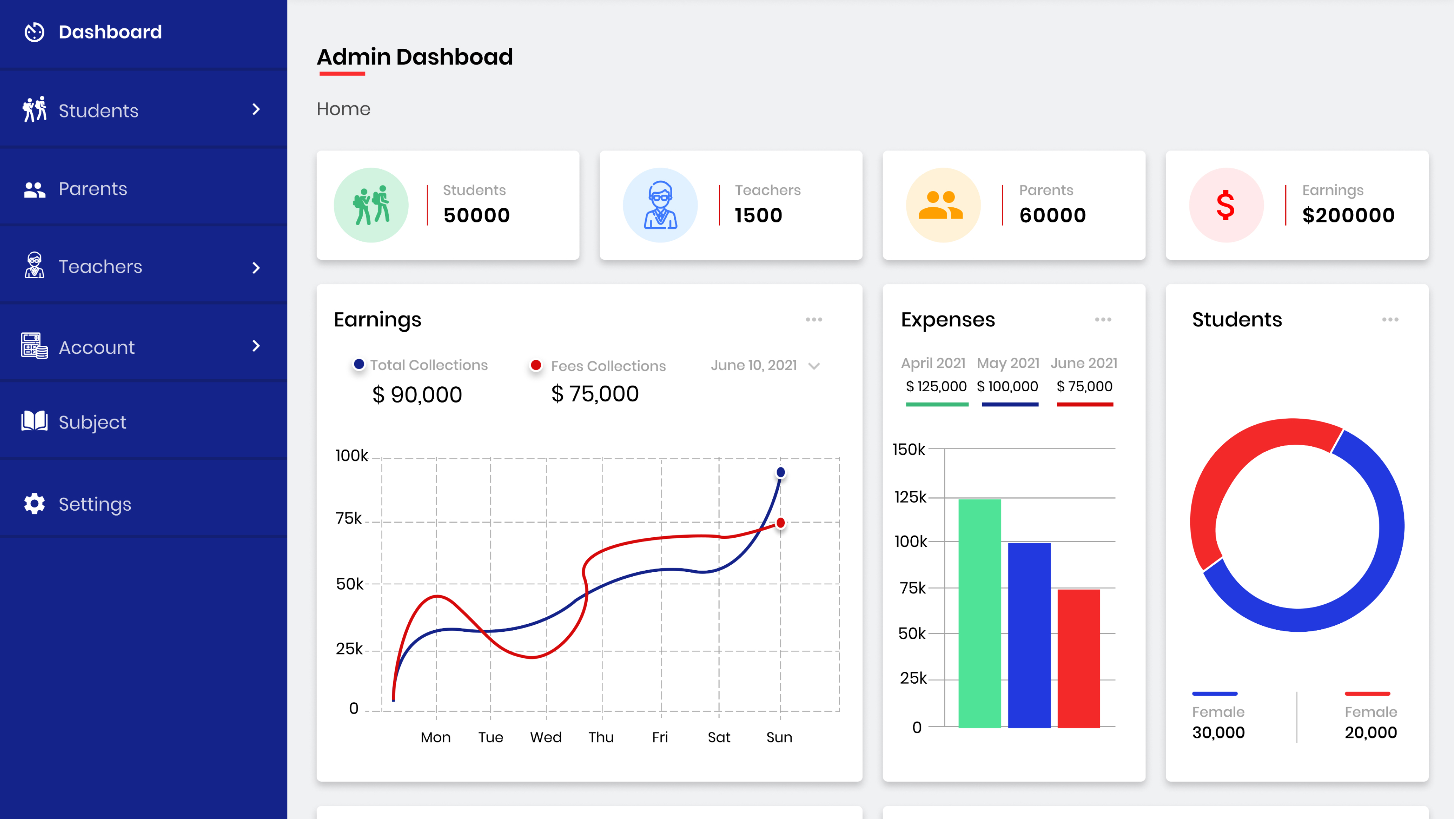Click the Home breadcrumb link

[x=343, y=109]
